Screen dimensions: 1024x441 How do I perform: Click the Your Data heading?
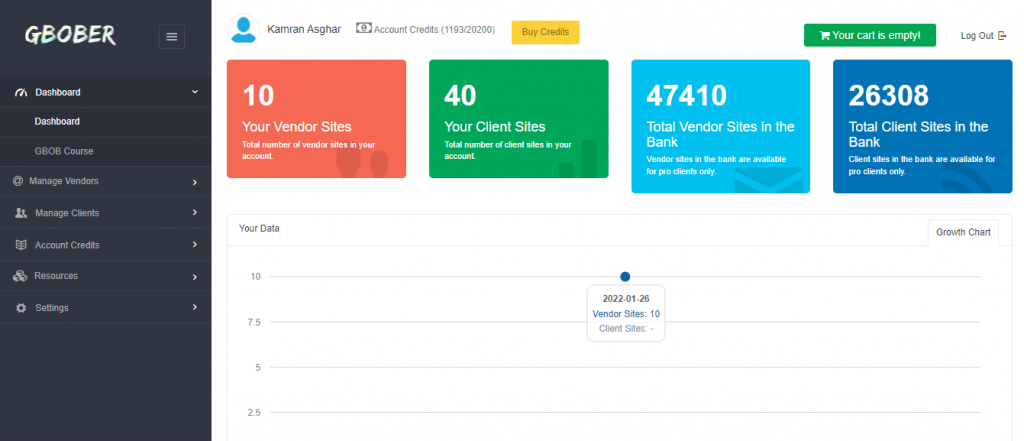tap(259, 229)
